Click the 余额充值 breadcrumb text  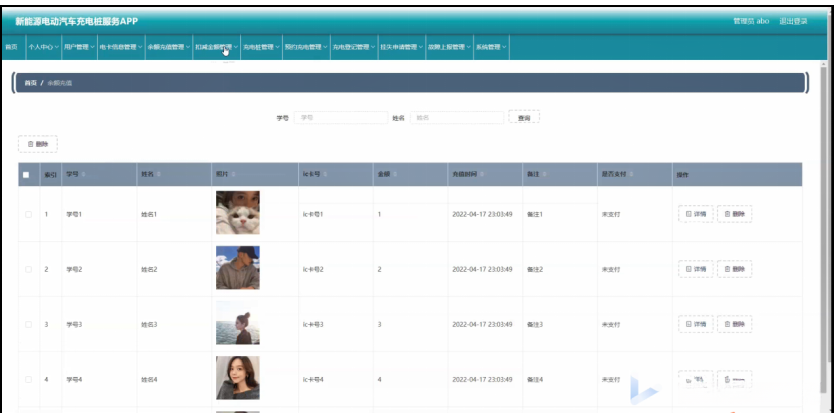60,83
